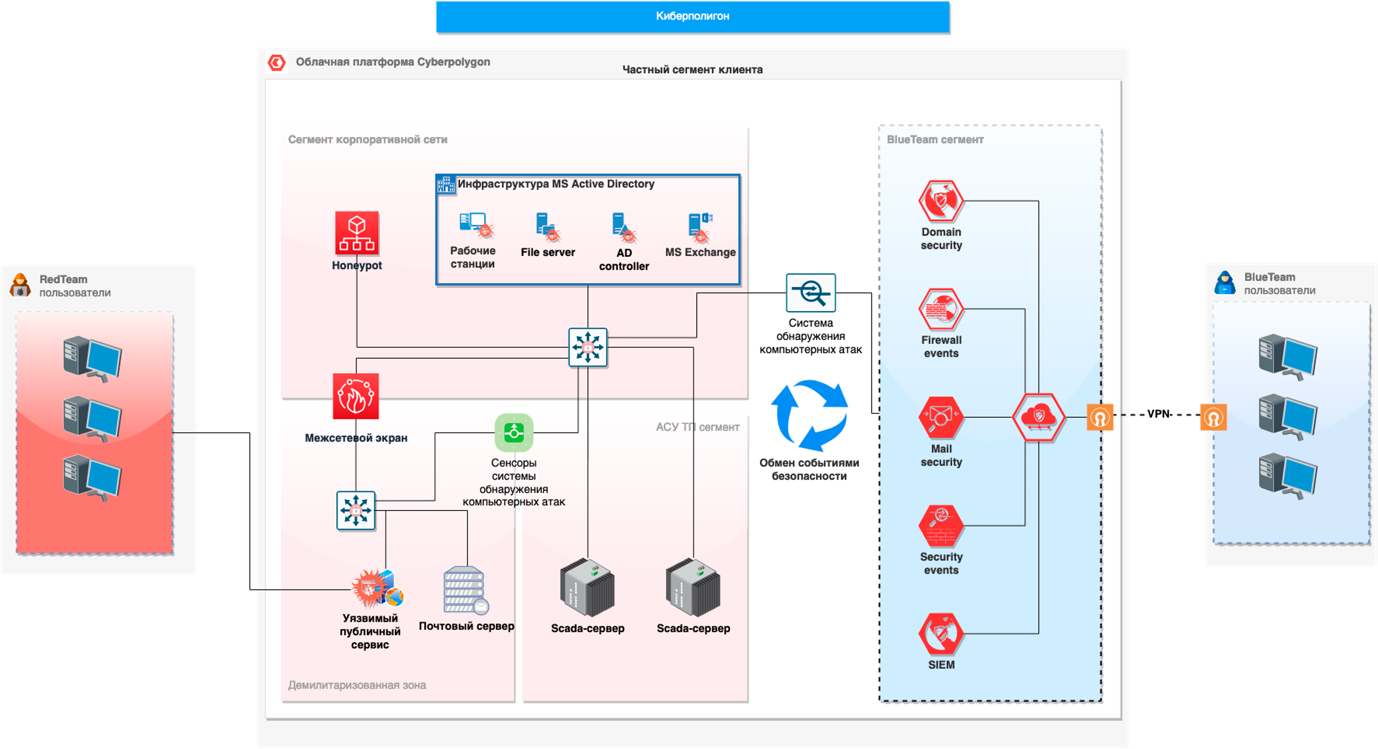
Task: Click the orange VPN endpoint beside BlueTeam пользователи panel
Action: tap(1214, 417)
